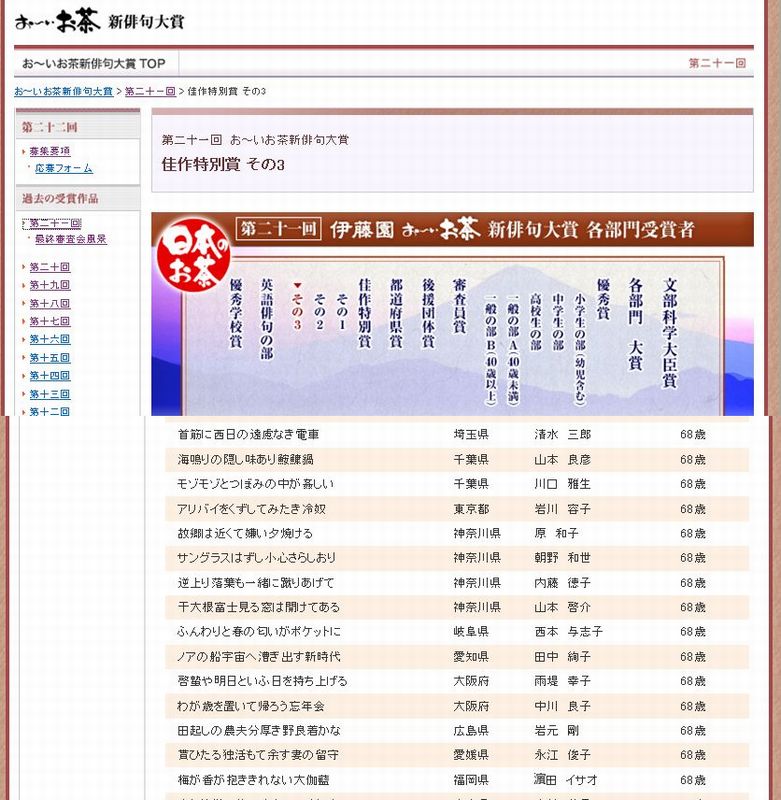Click haiku サングラスはずし小心さらしおり

tap(257, 558)
